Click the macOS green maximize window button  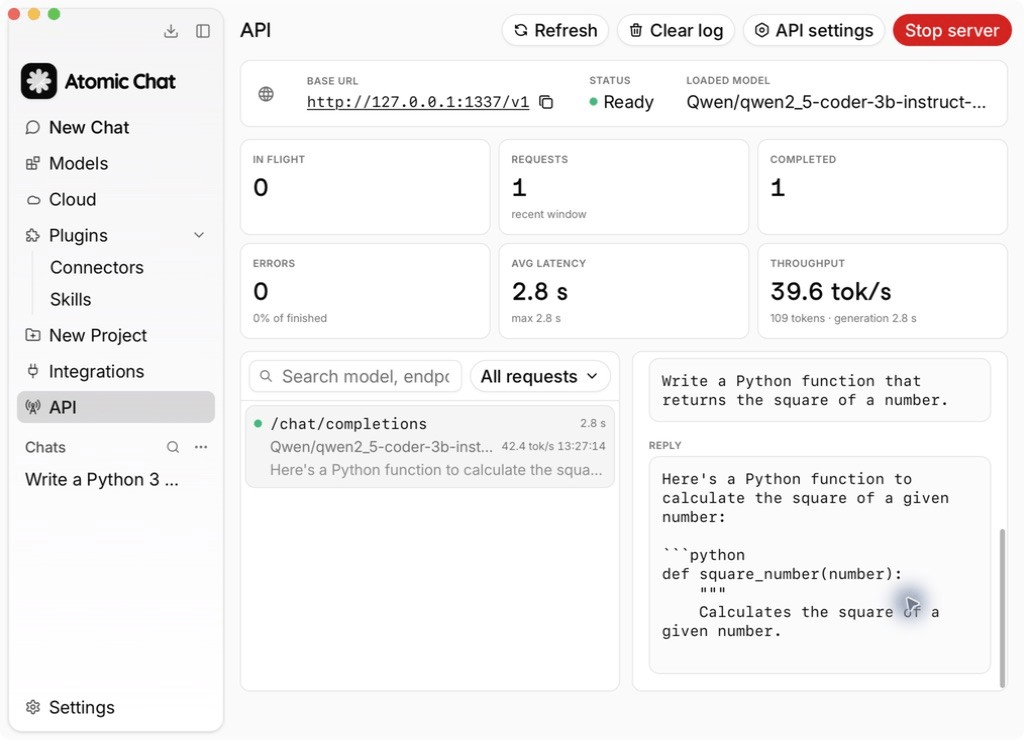tap(54, 14)
